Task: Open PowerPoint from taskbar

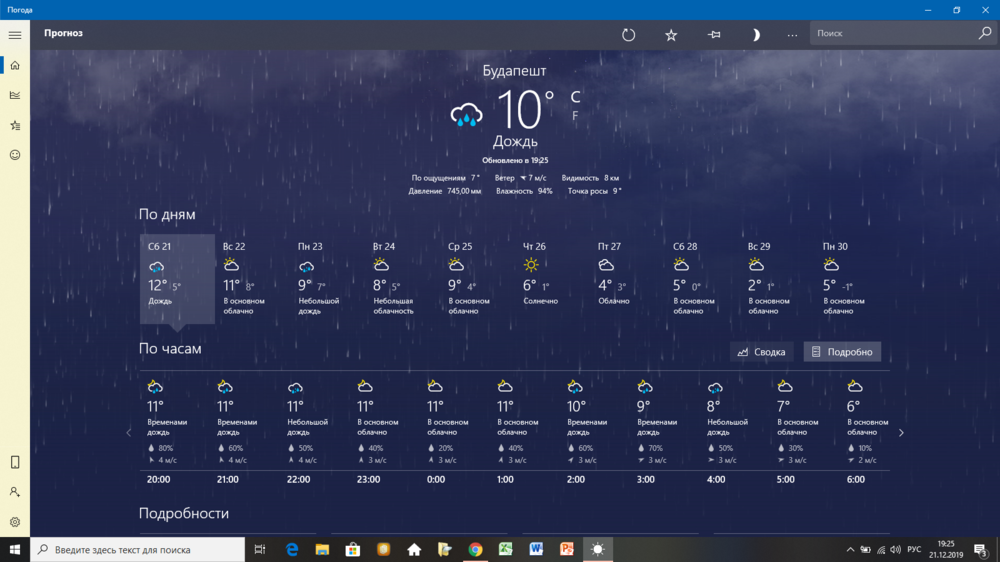Action: pos(567,549)
